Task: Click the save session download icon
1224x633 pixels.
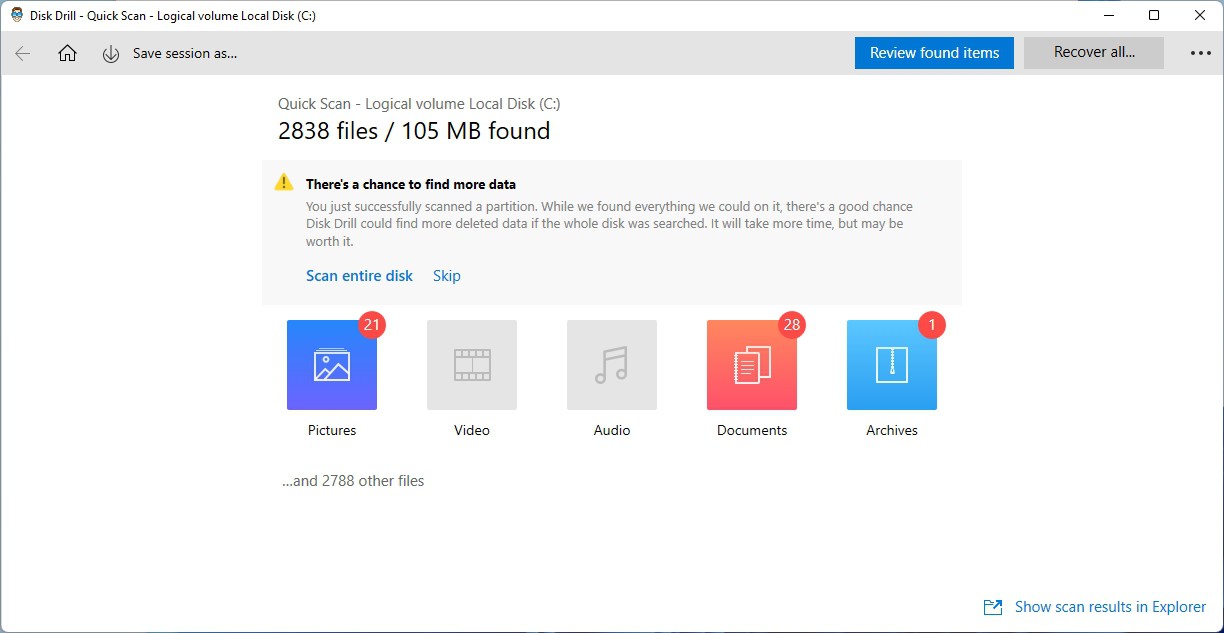Action: (111, 54)
